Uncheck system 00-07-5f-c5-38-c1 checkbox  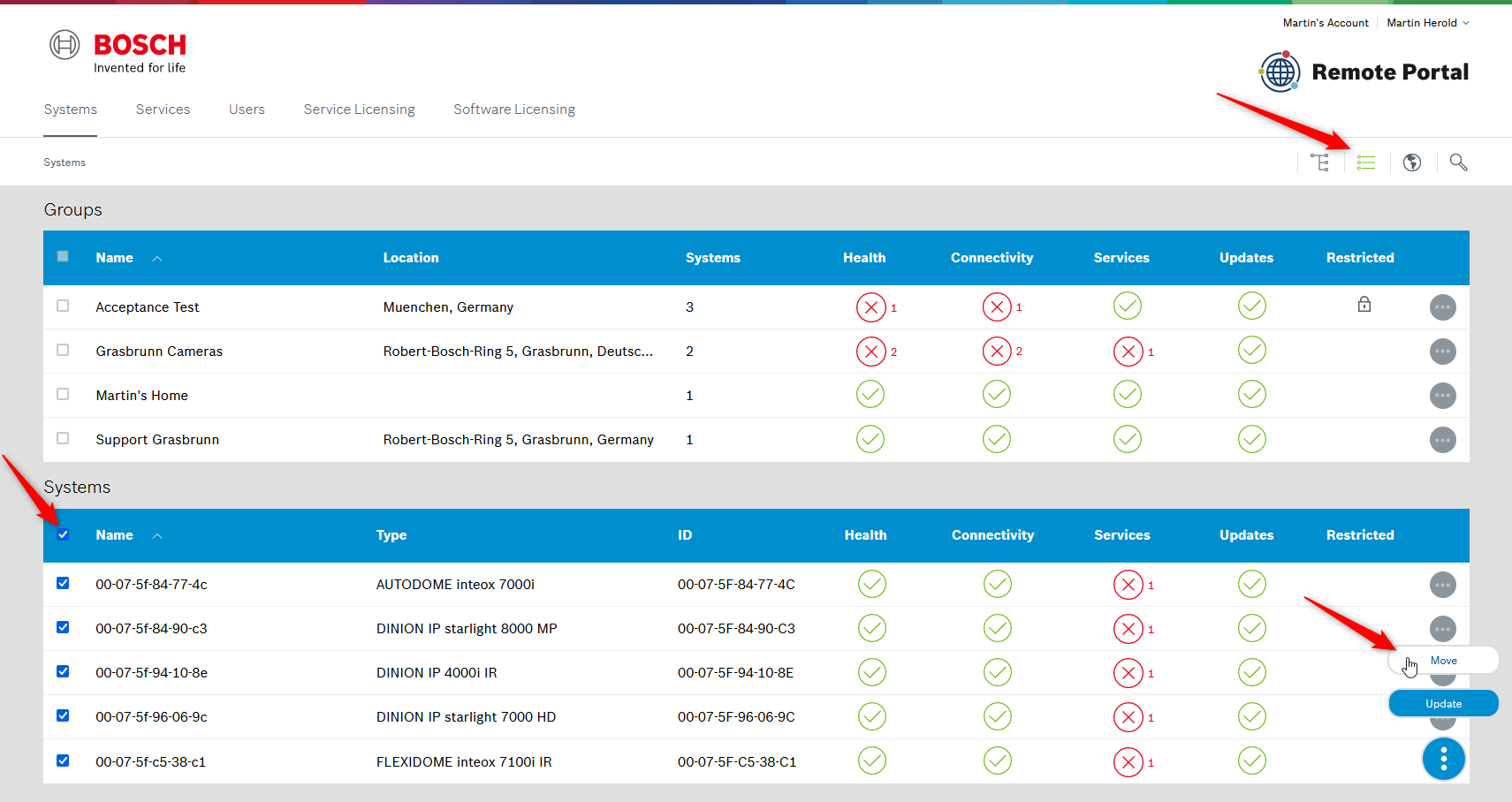[x=63, y=760]
